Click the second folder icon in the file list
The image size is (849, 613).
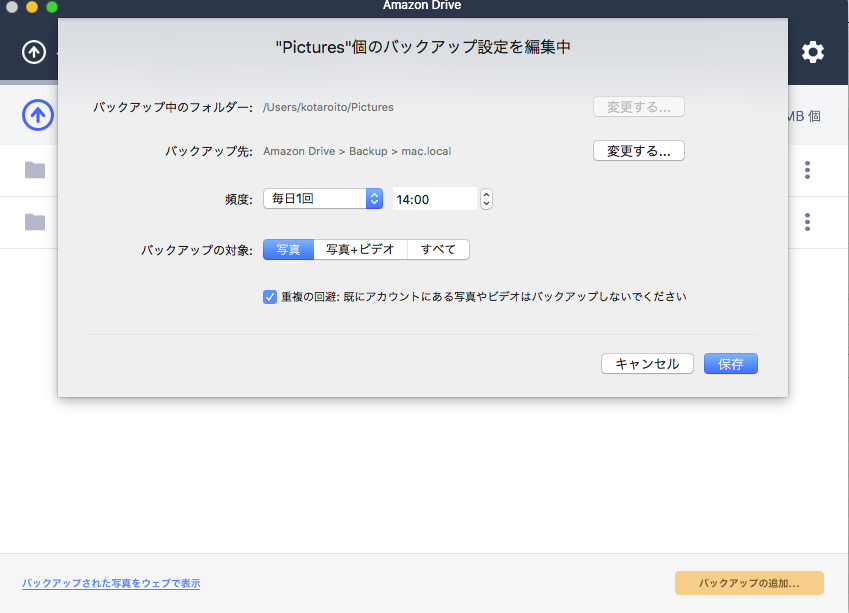[x=34, y=222]
